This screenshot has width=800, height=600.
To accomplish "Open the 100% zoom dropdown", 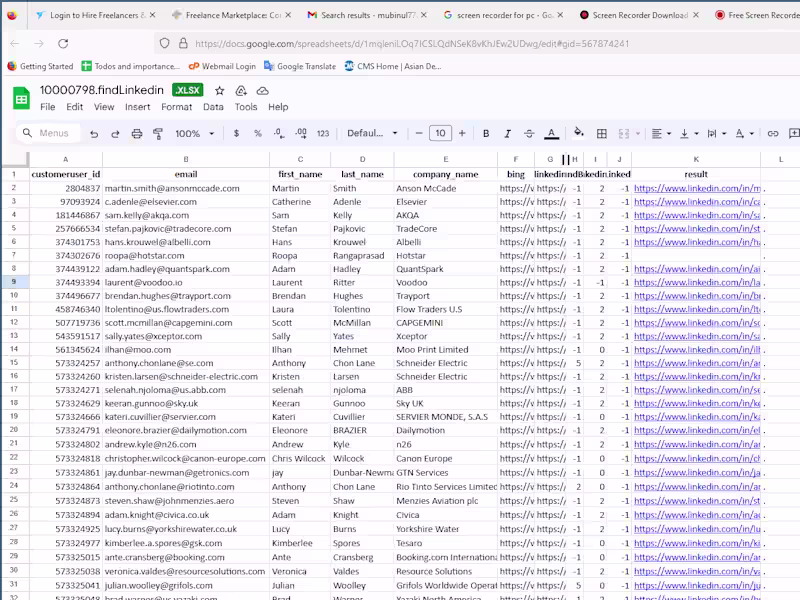I will point(195,133).
